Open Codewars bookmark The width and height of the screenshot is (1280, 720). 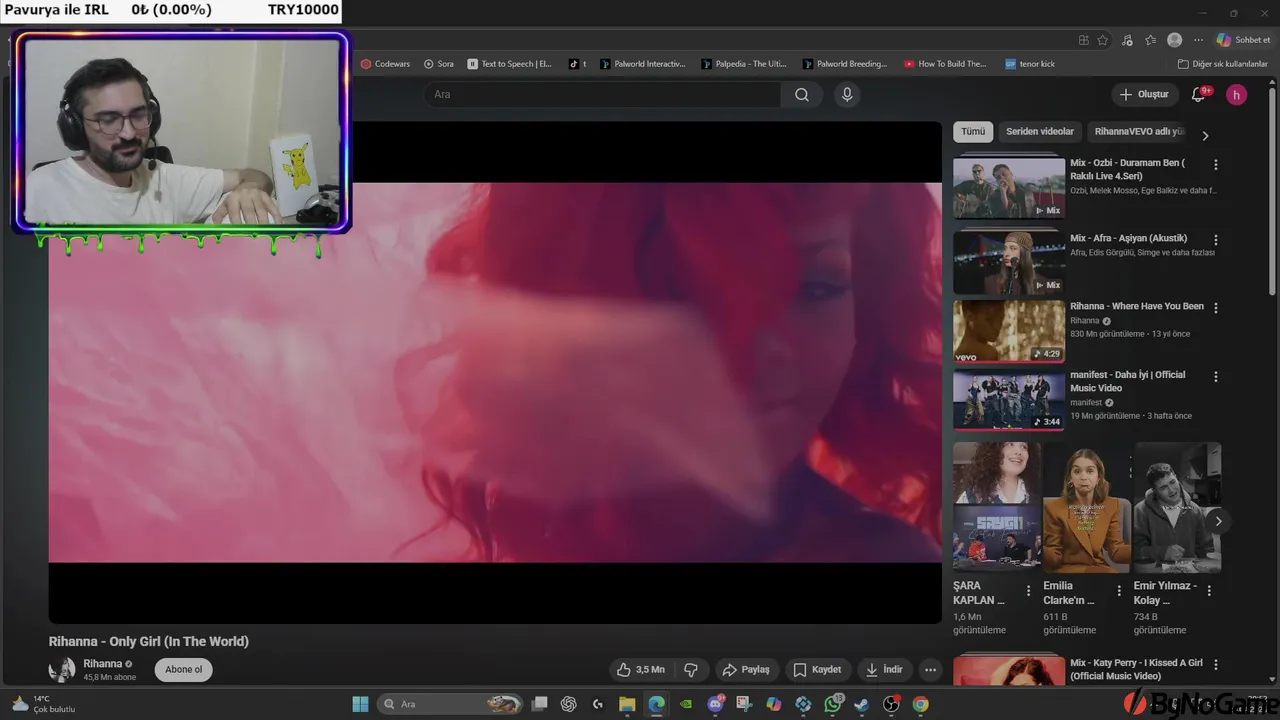click(385, 64)
